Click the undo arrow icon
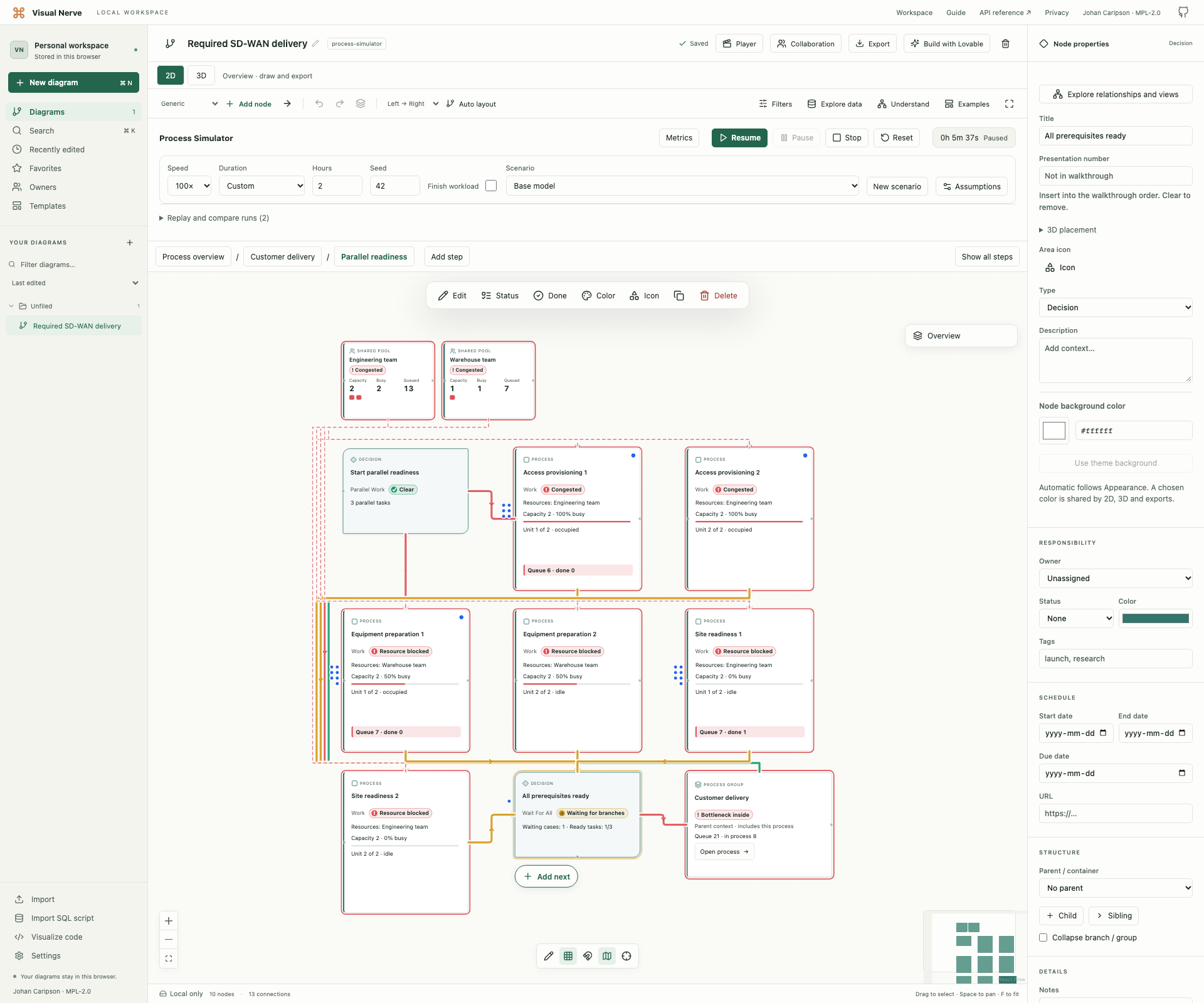This screenshot has width=1204, height=1003. point(319,103)
